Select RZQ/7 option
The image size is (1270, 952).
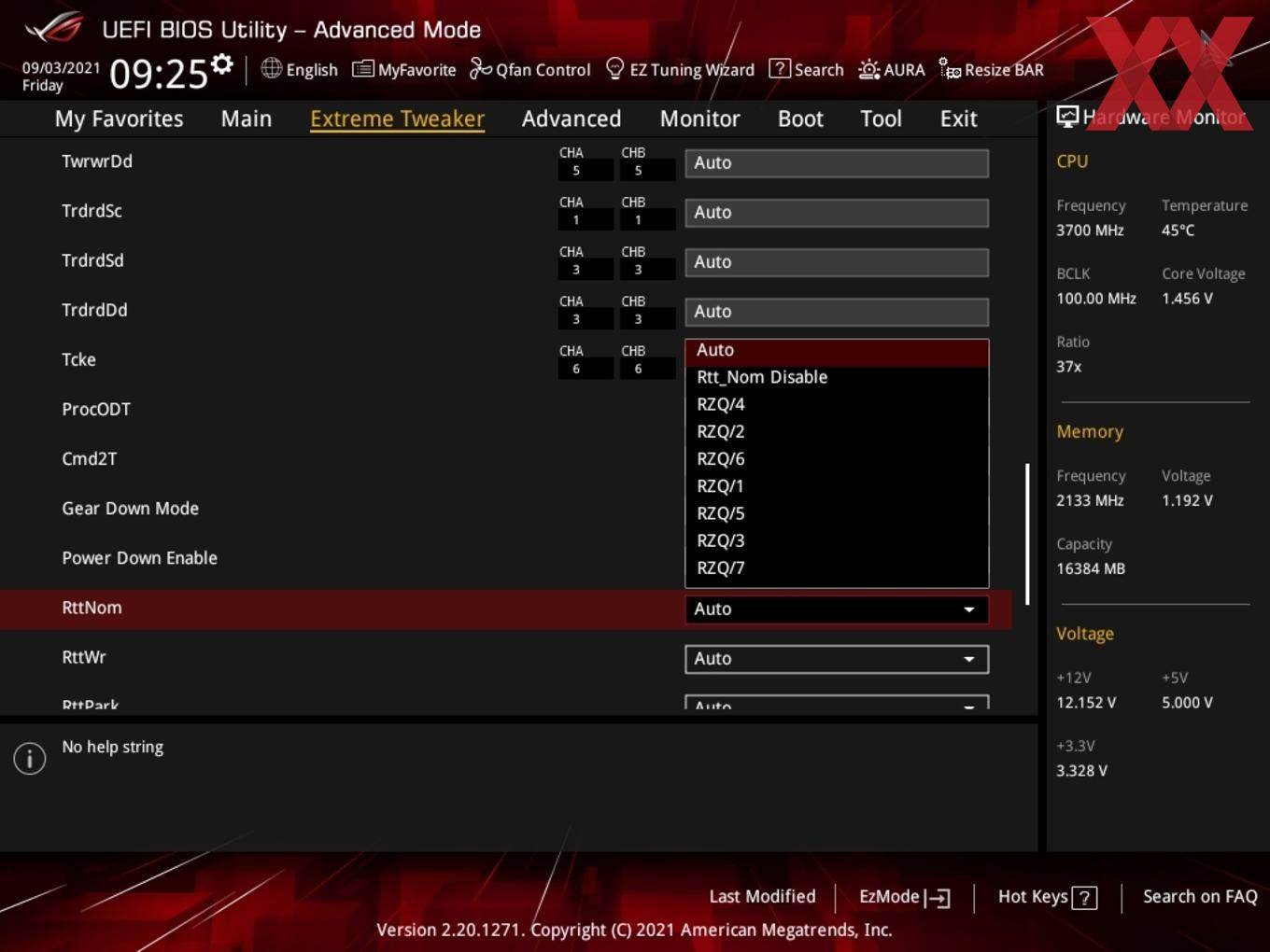837,567
